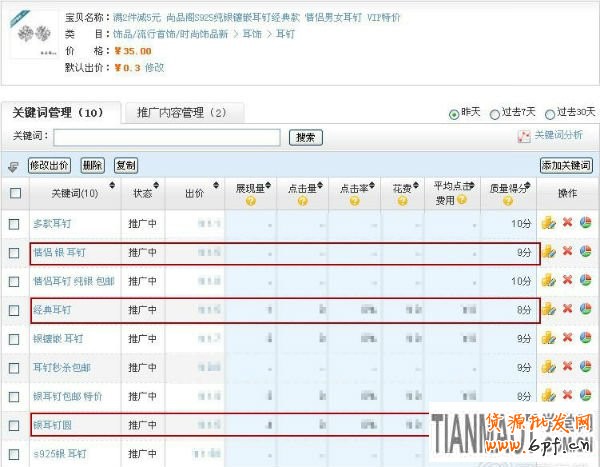This screenshot has height=467, width=600.
Task: Open the 关键词分析 link
Action: click(x=556, y=136)
